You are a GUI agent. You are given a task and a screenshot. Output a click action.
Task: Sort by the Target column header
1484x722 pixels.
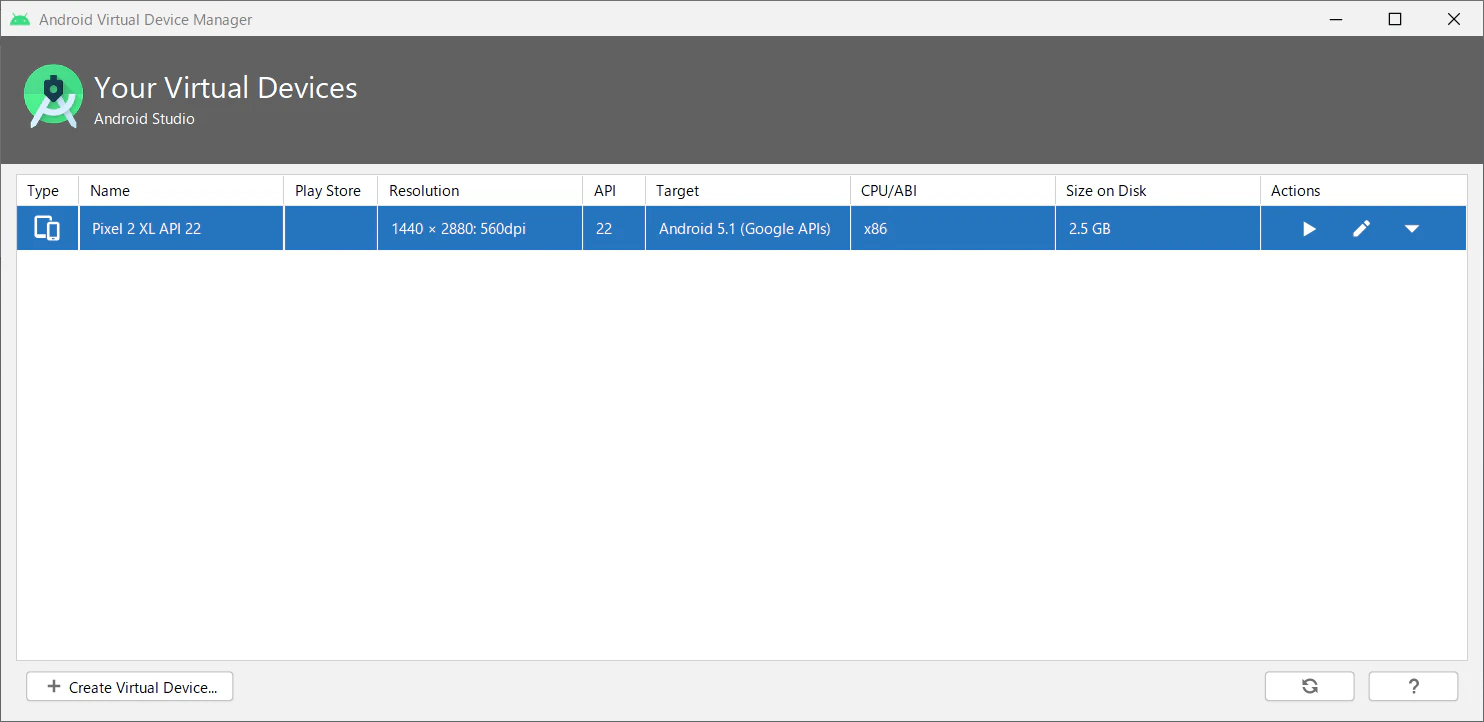(x=748, y=191)
